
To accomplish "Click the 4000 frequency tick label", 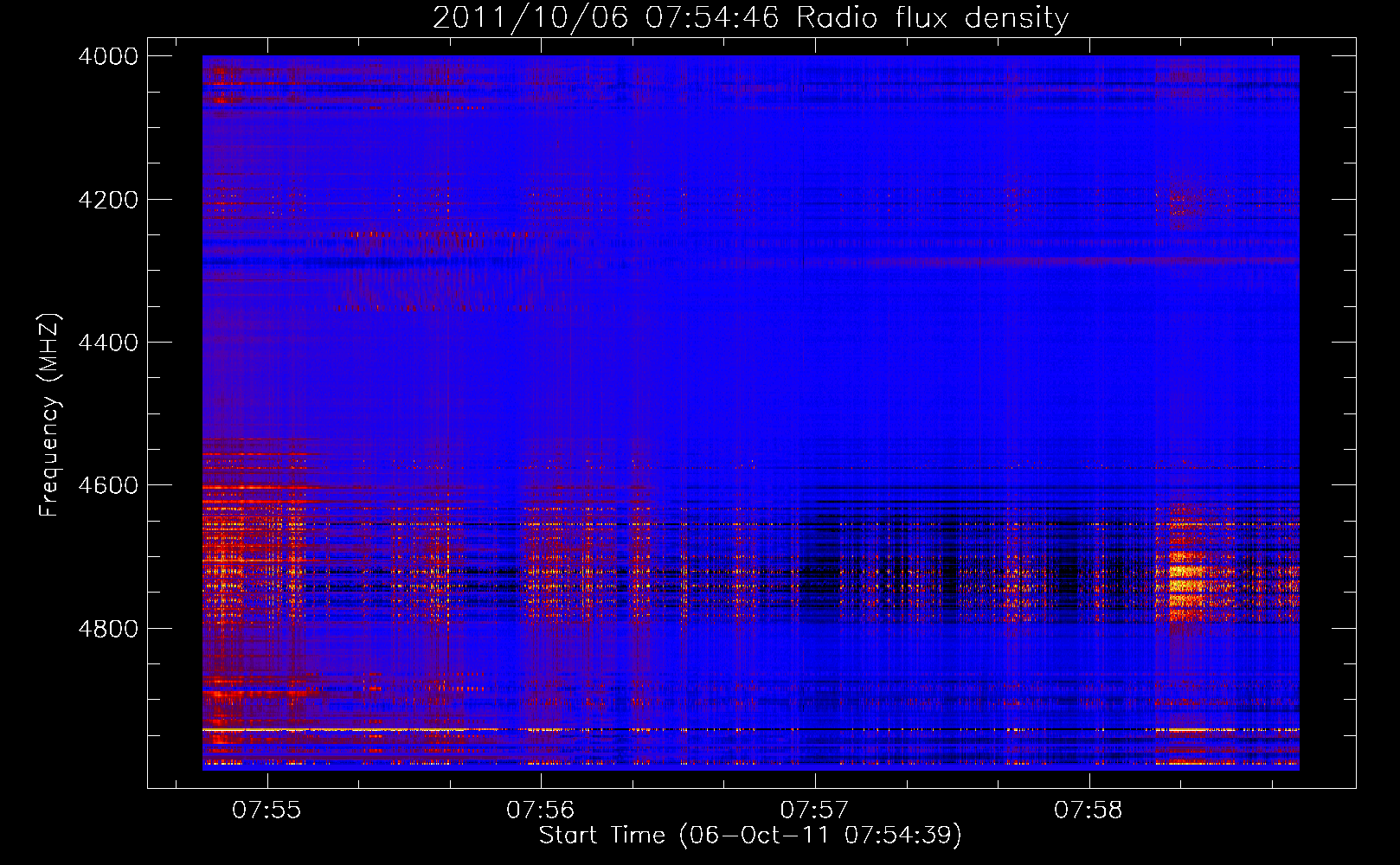I will click(108, 56).
